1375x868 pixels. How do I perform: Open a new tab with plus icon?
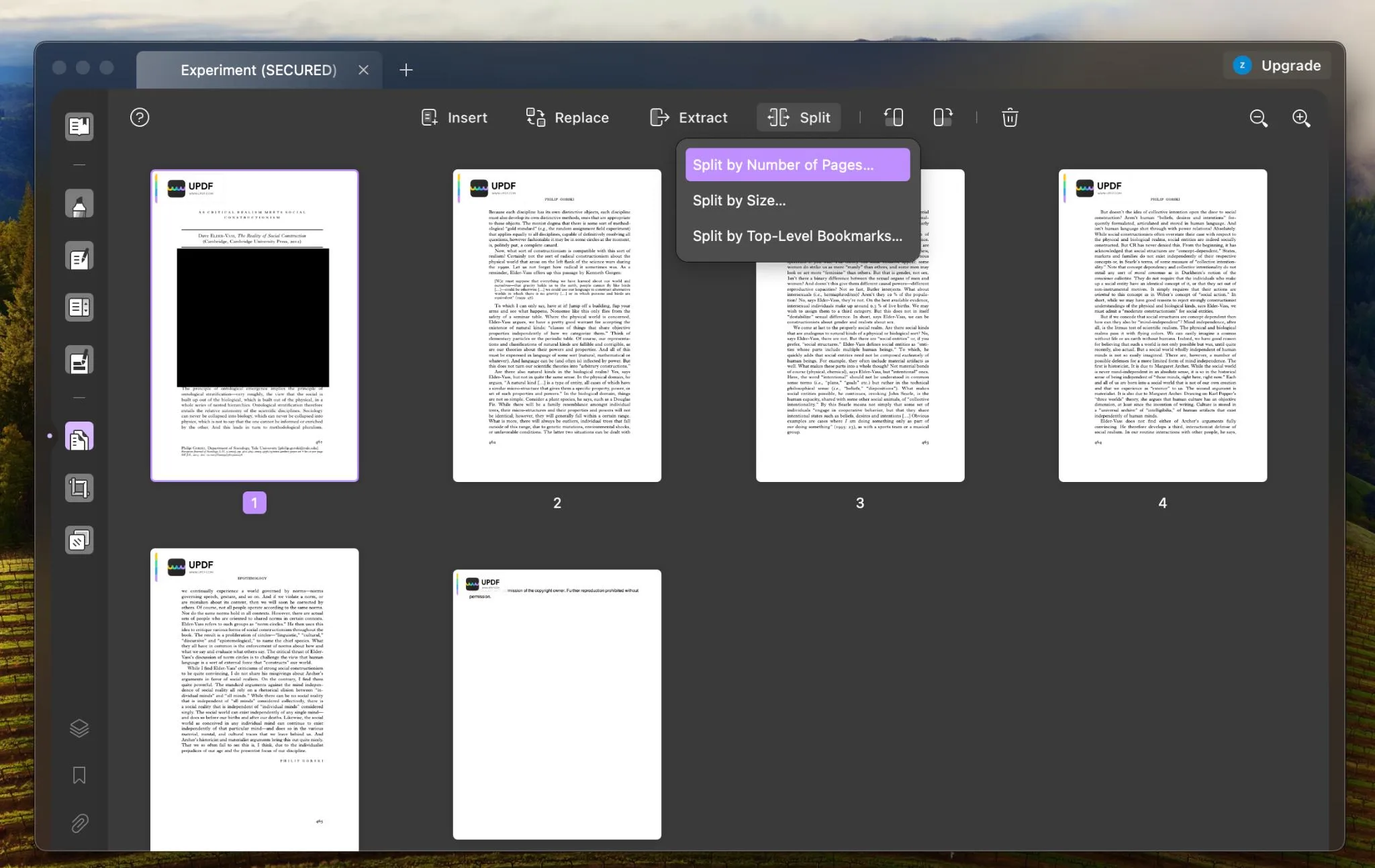click(406, 70)
